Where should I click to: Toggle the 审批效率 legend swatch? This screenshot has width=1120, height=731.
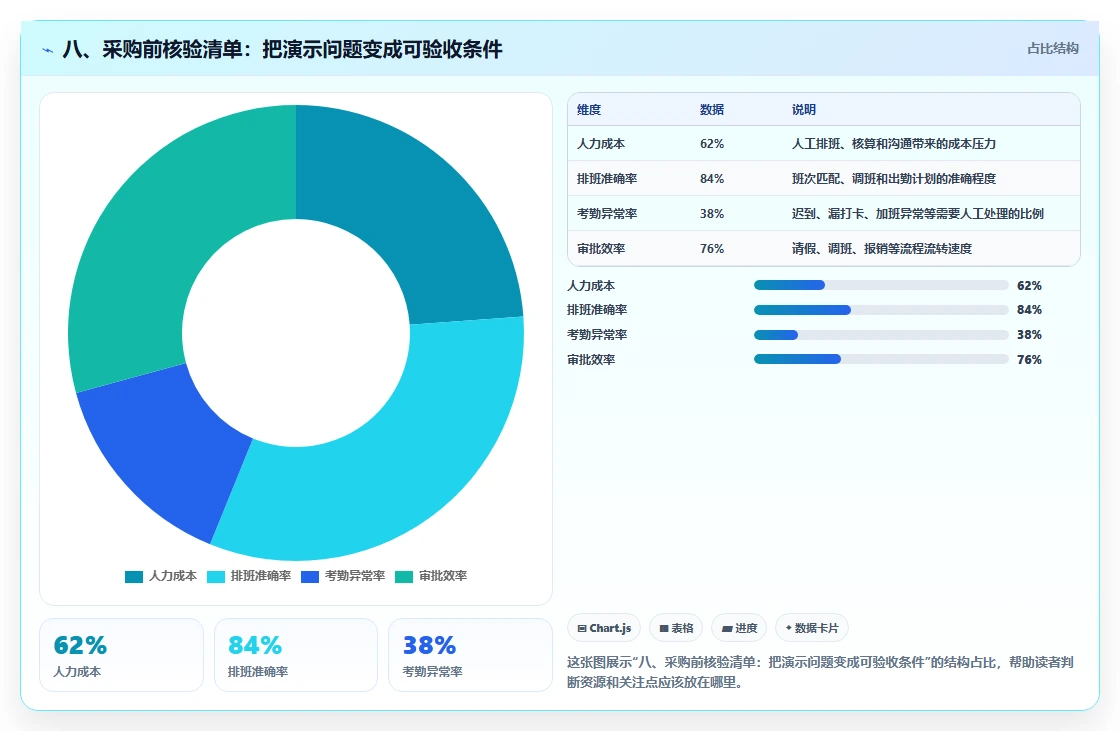pyautogui.click(x=404, y=577)
